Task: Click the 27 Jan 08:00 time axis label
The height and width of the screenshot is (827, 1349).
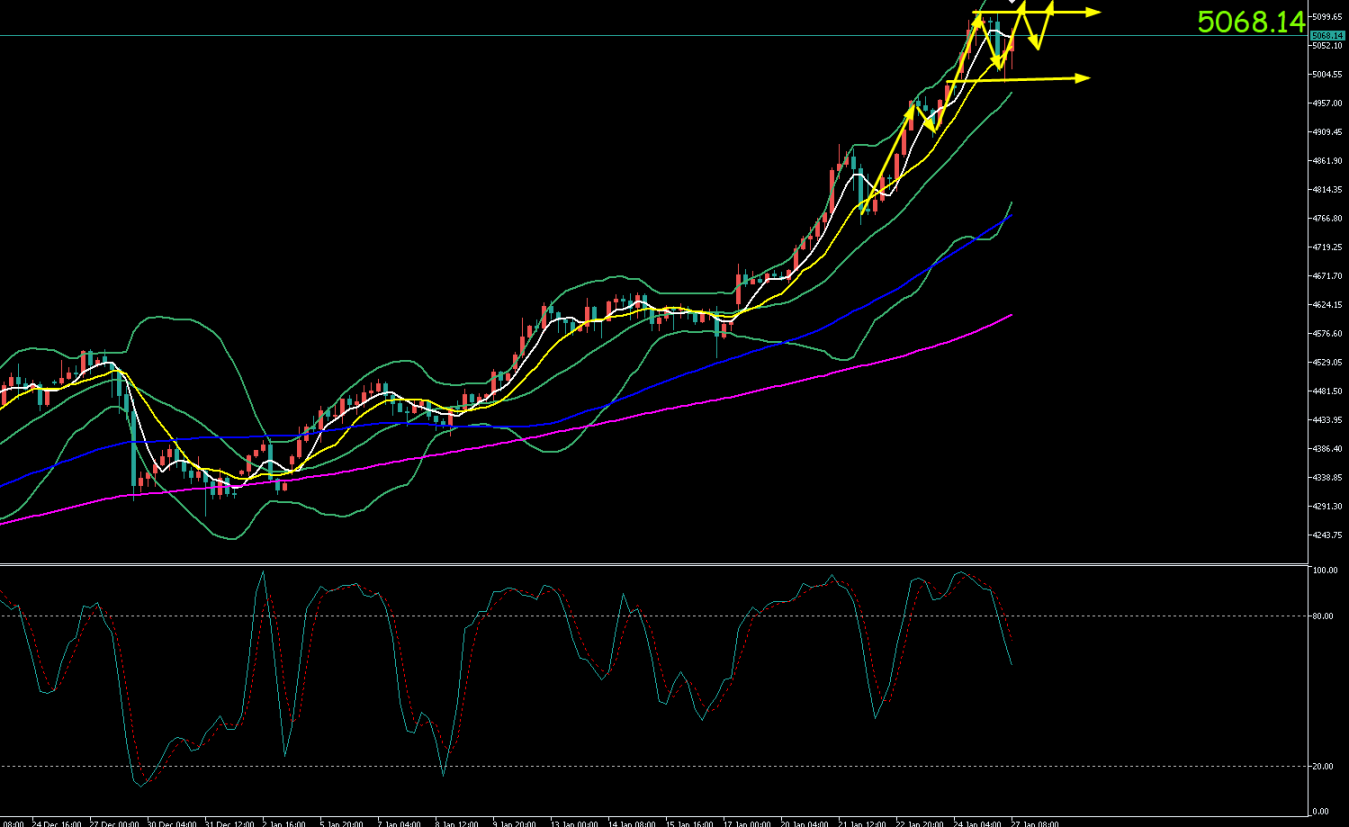Action: [x=1035, y=822]
